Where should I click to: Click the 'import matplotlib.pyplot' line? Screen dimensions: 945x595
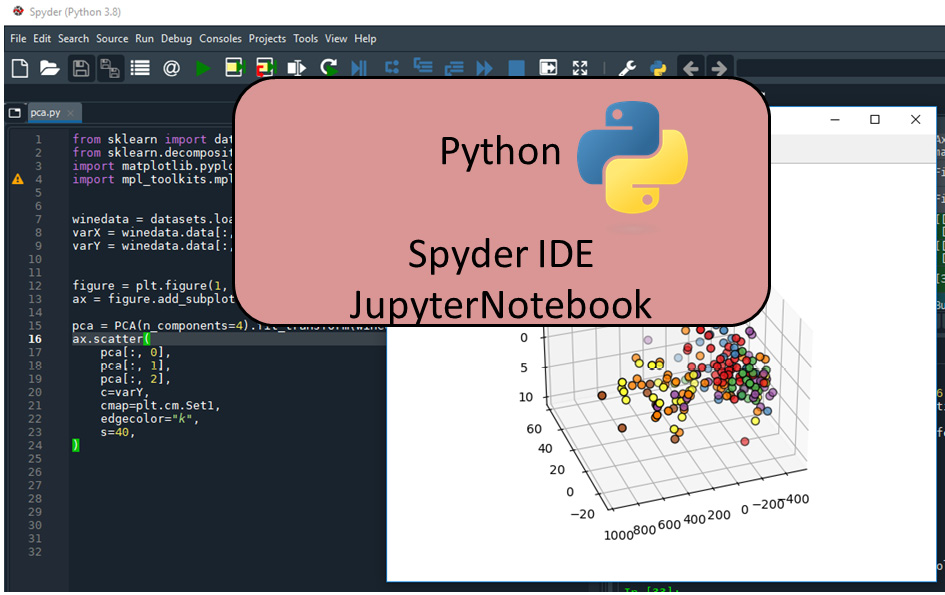click(x=152, y=166)
